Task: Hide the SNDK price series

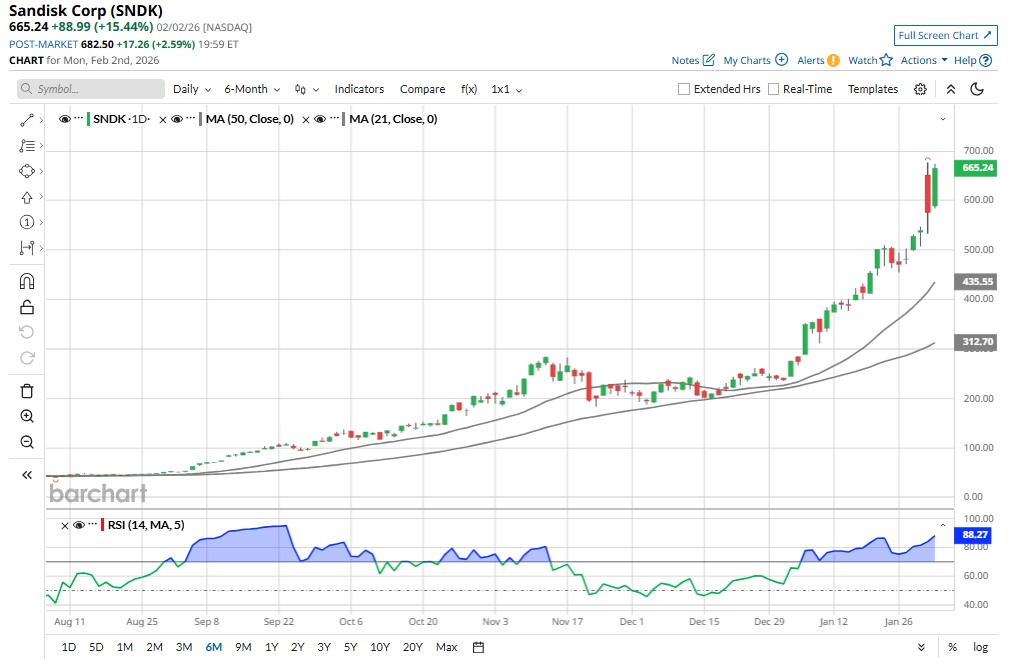Action: pyautogui.click(x=64, y=119)
